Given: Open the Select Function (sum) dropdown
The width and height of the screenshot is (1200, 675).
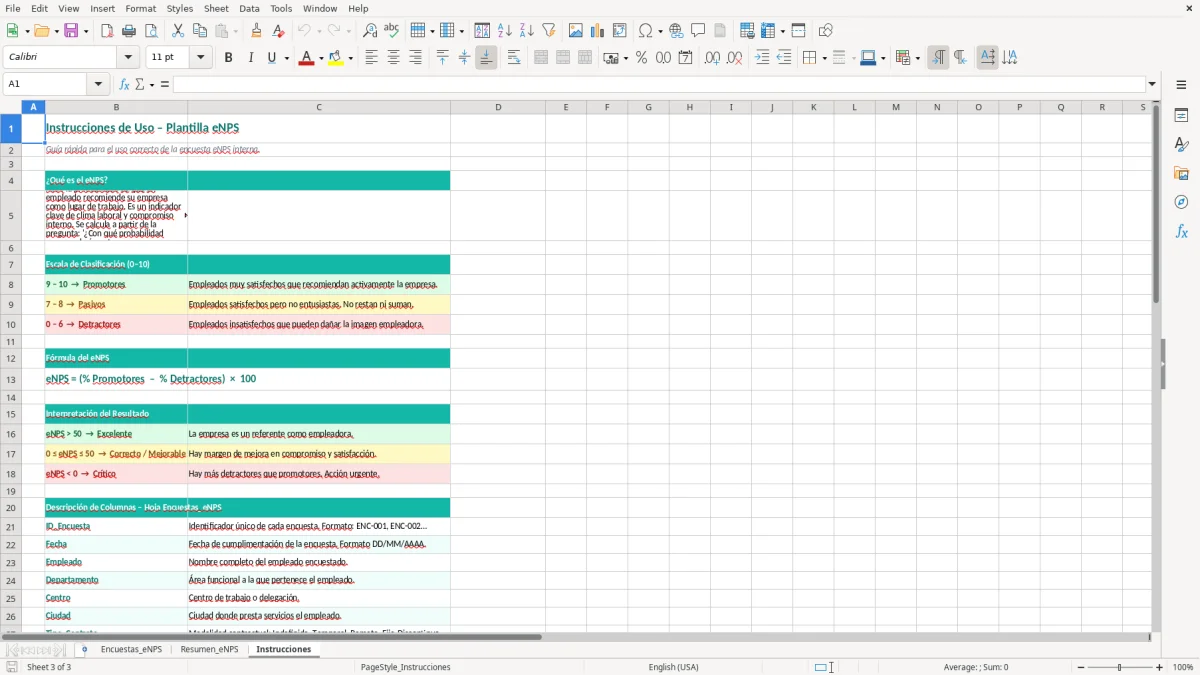Looking at the screenshot, I should [x=152, y=84].
